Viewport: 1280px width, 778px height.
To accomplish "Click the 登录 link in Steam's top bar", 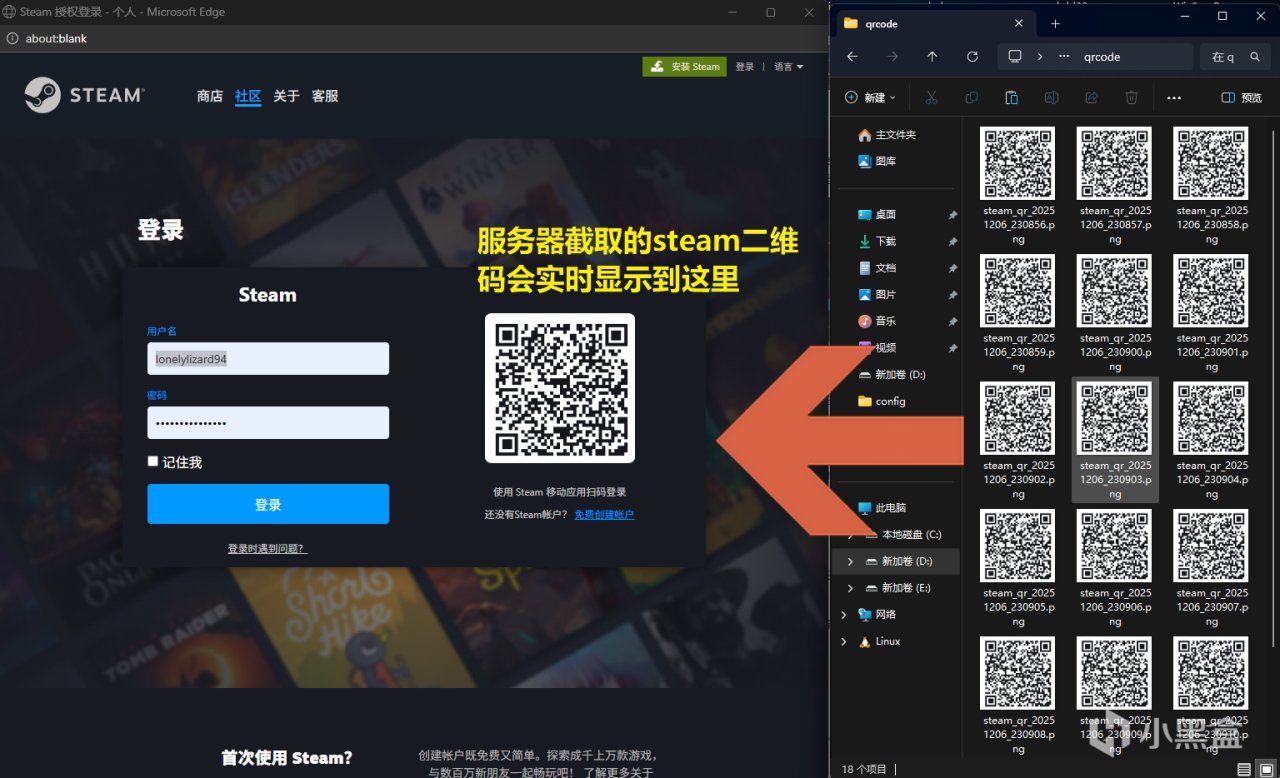I will [x=745, y=67].
